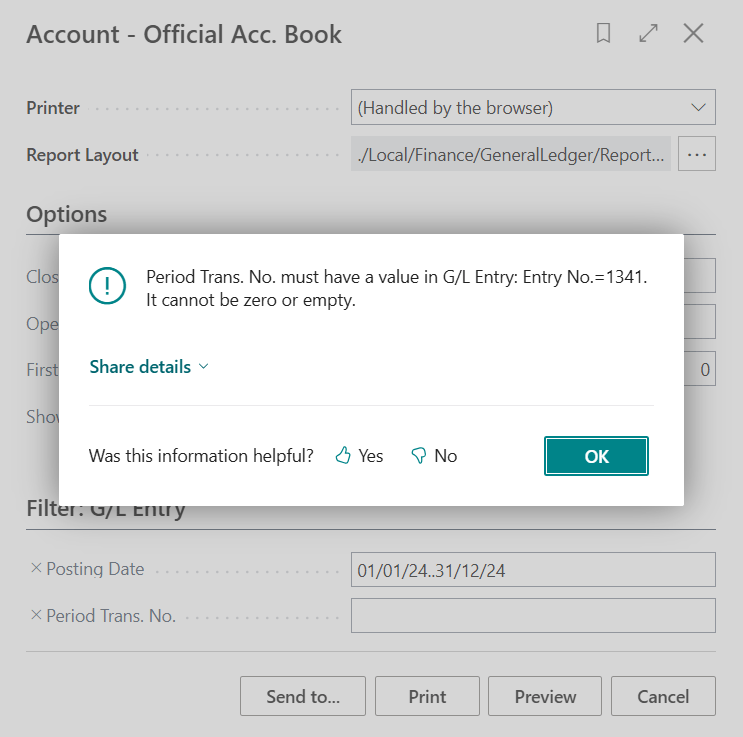The height and width of the screenshot is (737, 743).
Task: Print the Official Acc. Book report
Action: pos(427,696)
